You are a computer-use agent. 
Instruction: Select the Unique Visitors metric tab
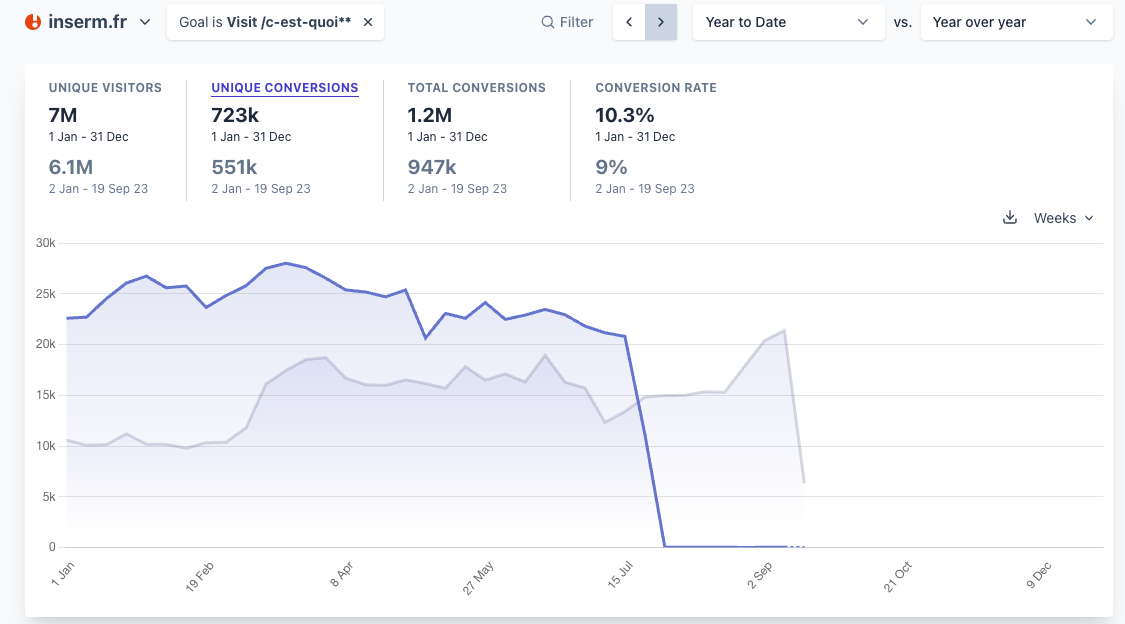(105, 88)
